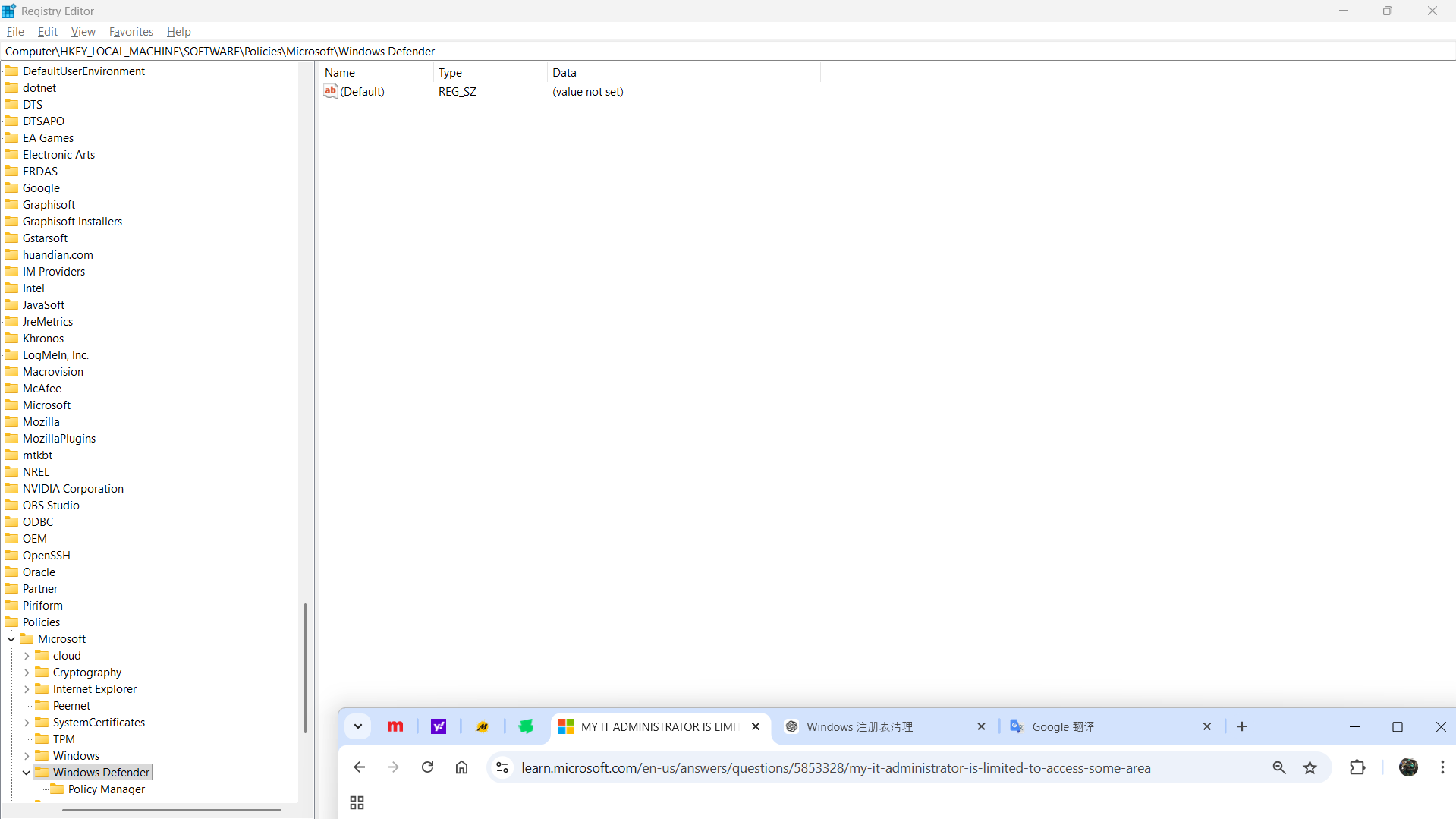Select the Policy Manager key
The image size is (1456, 819).
pyautogui.click(x=106, y=789)
